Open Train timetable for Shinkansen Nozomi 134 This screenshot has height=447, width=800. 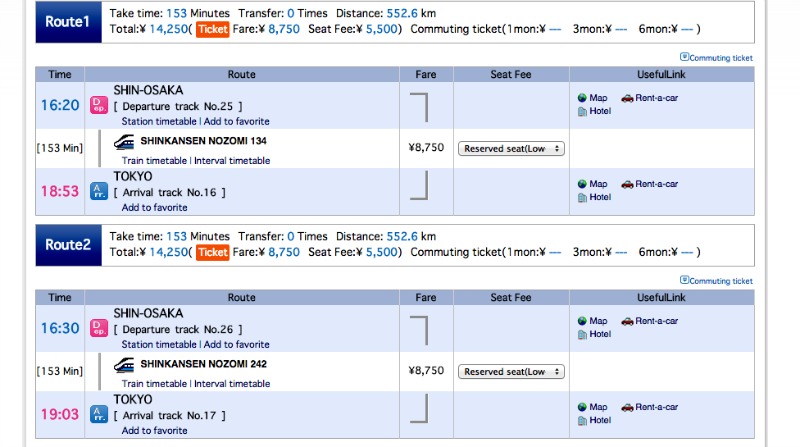click(x=155, y=160)
